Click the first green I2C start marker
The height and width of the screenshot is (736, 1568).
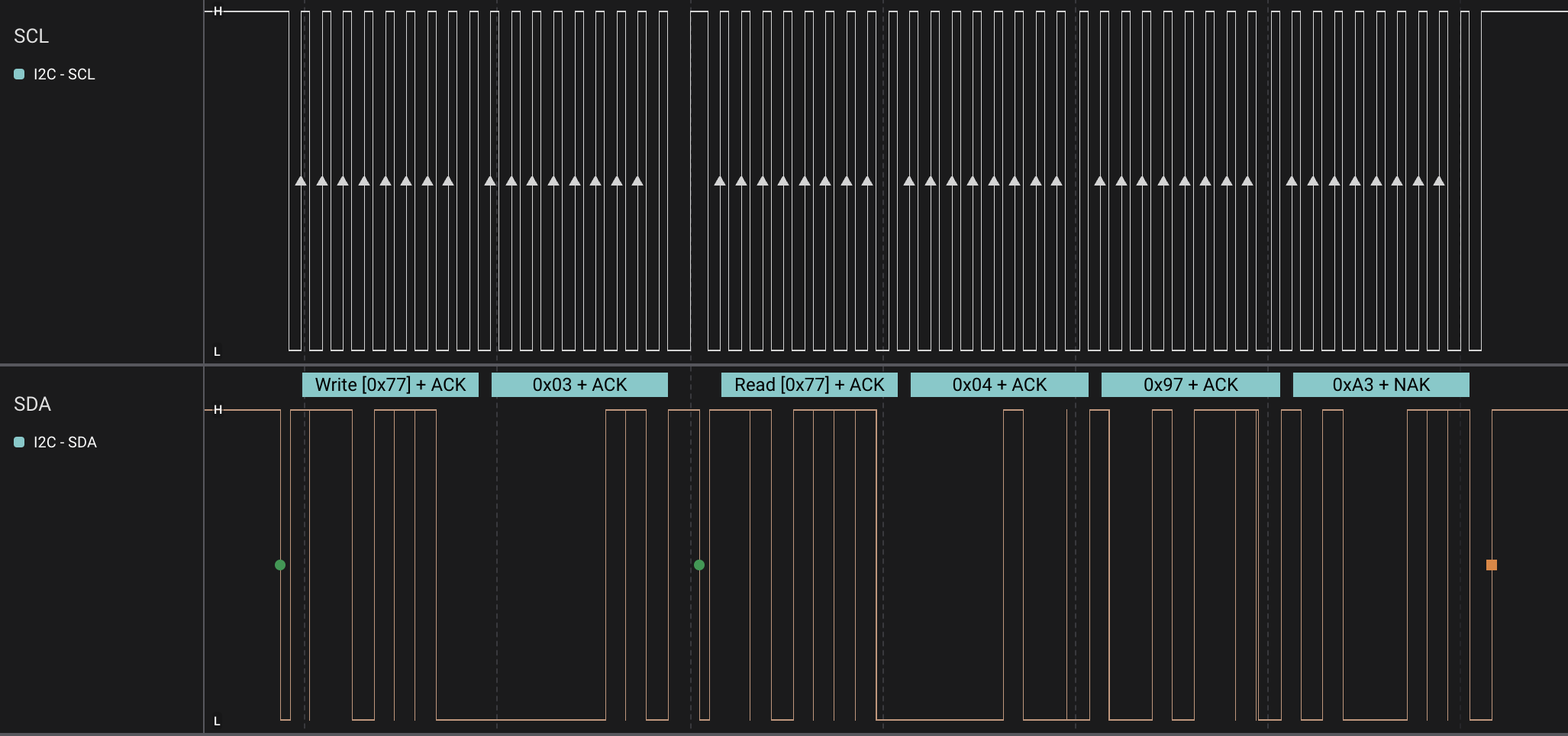(280, 565)
